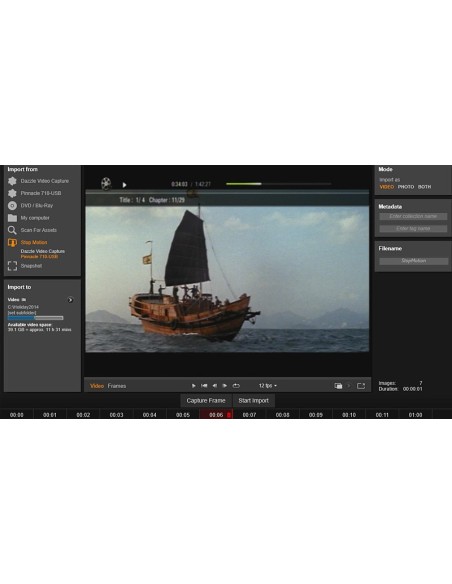Play the stop motion preview
Image resolution: width=452 pixels, height=584 pixels.
pyautogui.click(x=194, y=386)
